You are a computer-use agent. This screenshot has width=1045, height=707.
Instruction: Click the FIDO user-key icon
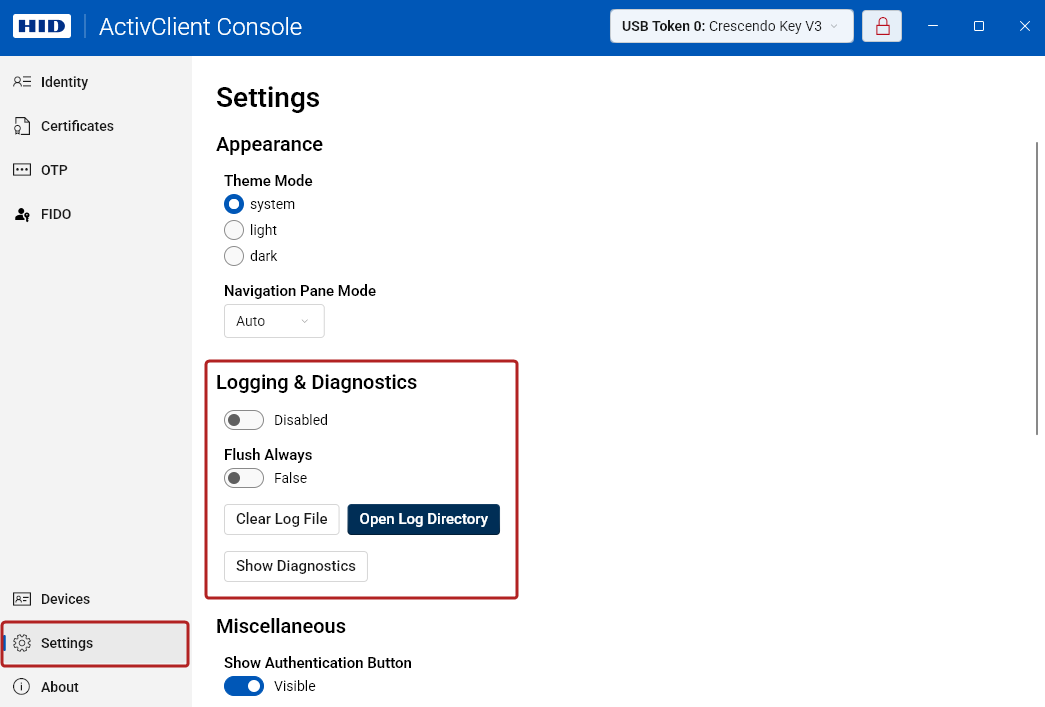click(22, 214)
